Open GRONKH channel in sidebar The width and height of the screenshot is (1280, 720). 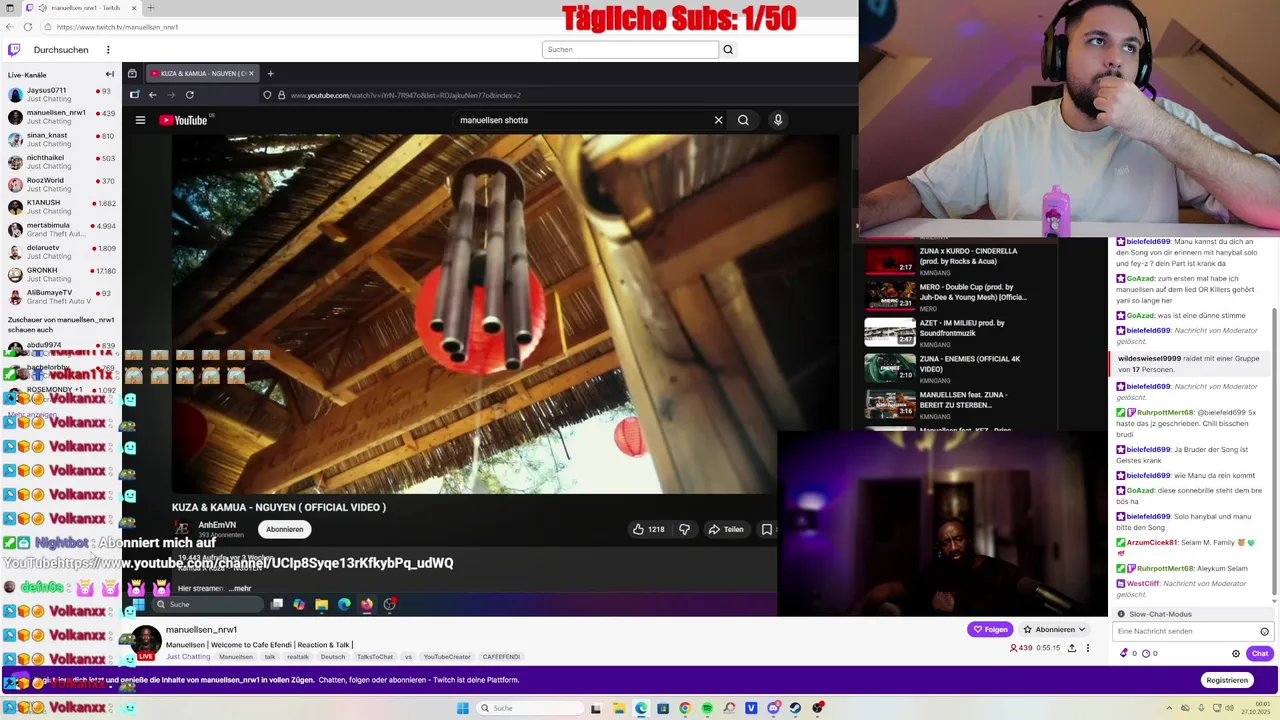(x=60, y=274)
